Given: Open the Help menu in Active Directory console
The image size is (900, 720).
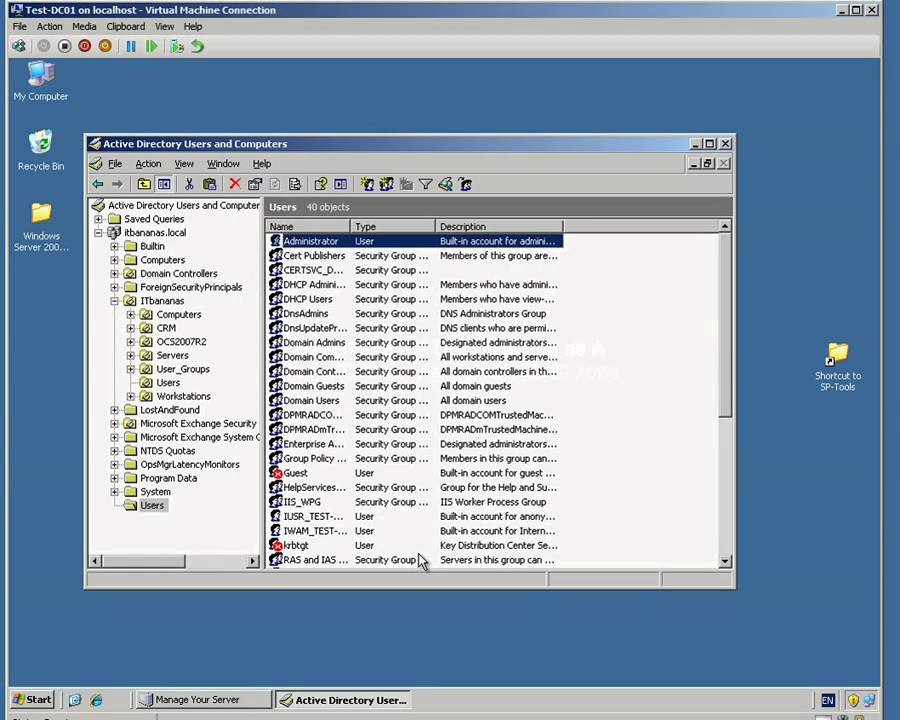Looking at the screenshot, I should point(262,164).
